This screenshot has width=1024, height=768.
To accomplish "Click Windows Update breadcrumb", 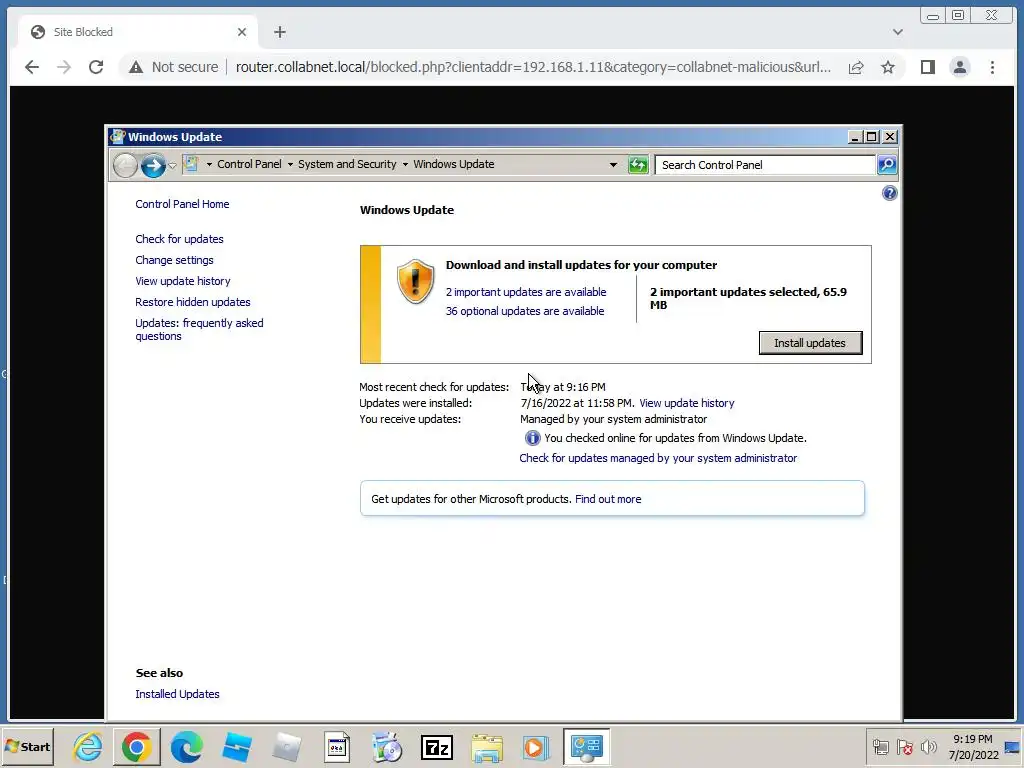I will (453, 165).
